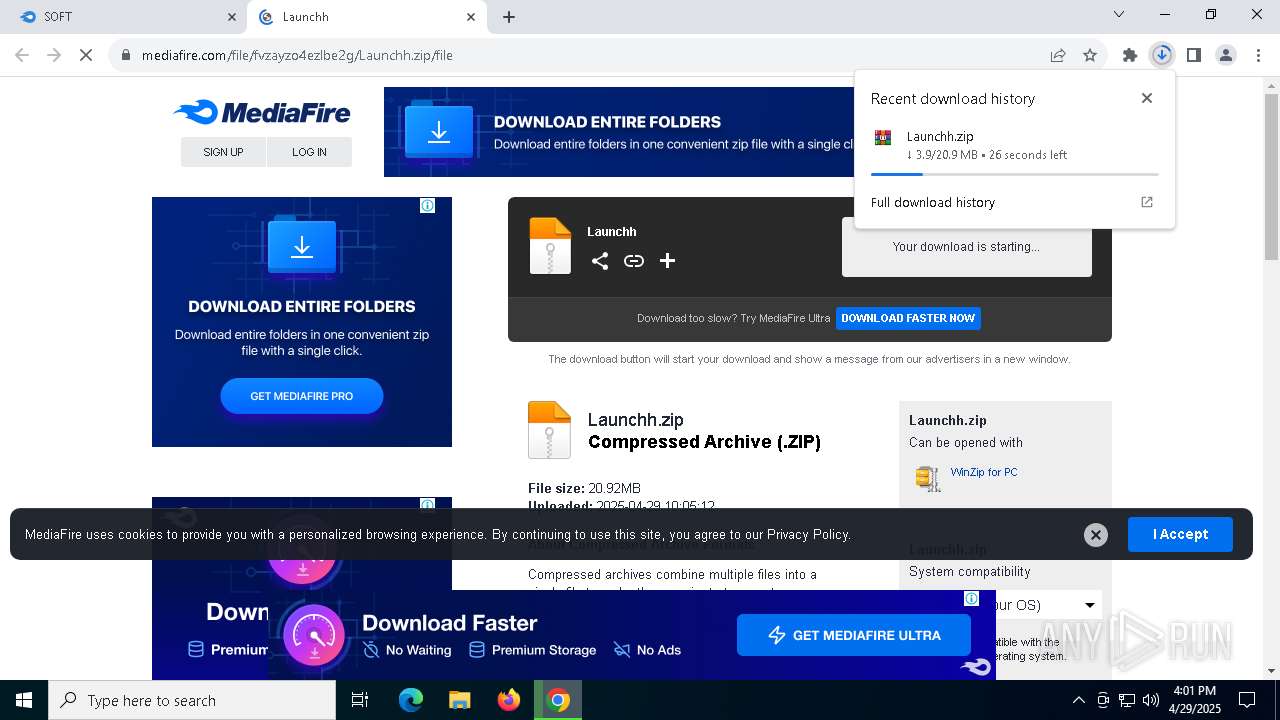This screenshot has height=720, width=1280.
Task: Click the volume tray icon
Action: pyautogui.click(x=1151, y=700)
